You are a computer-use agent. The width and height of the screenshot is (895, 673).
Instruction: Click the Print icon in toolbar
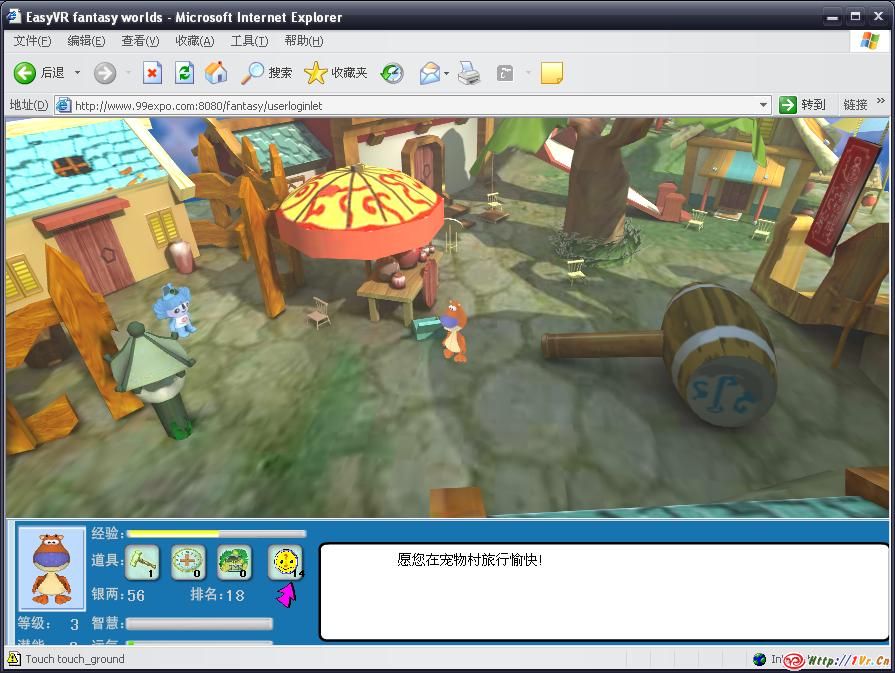[469, 73]
